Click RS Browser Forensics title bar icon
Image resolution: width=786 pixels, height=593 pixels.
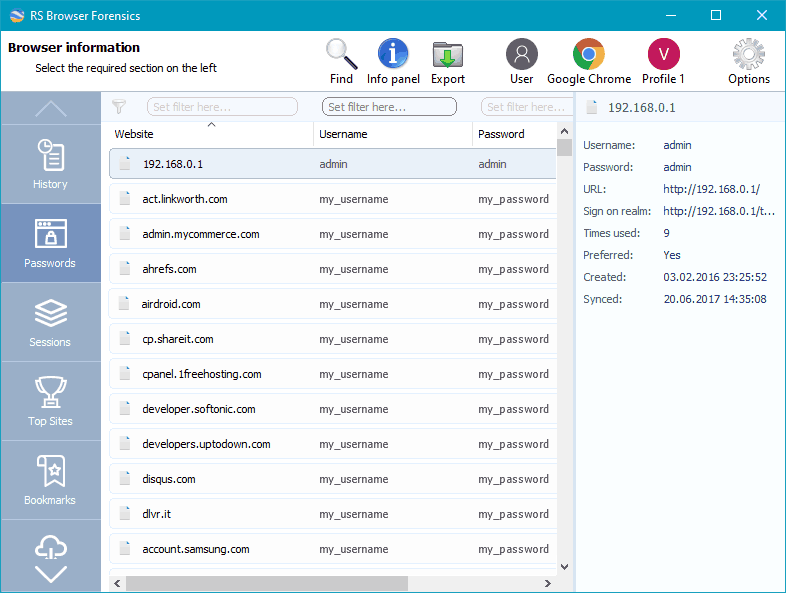[x=17, y=16]
